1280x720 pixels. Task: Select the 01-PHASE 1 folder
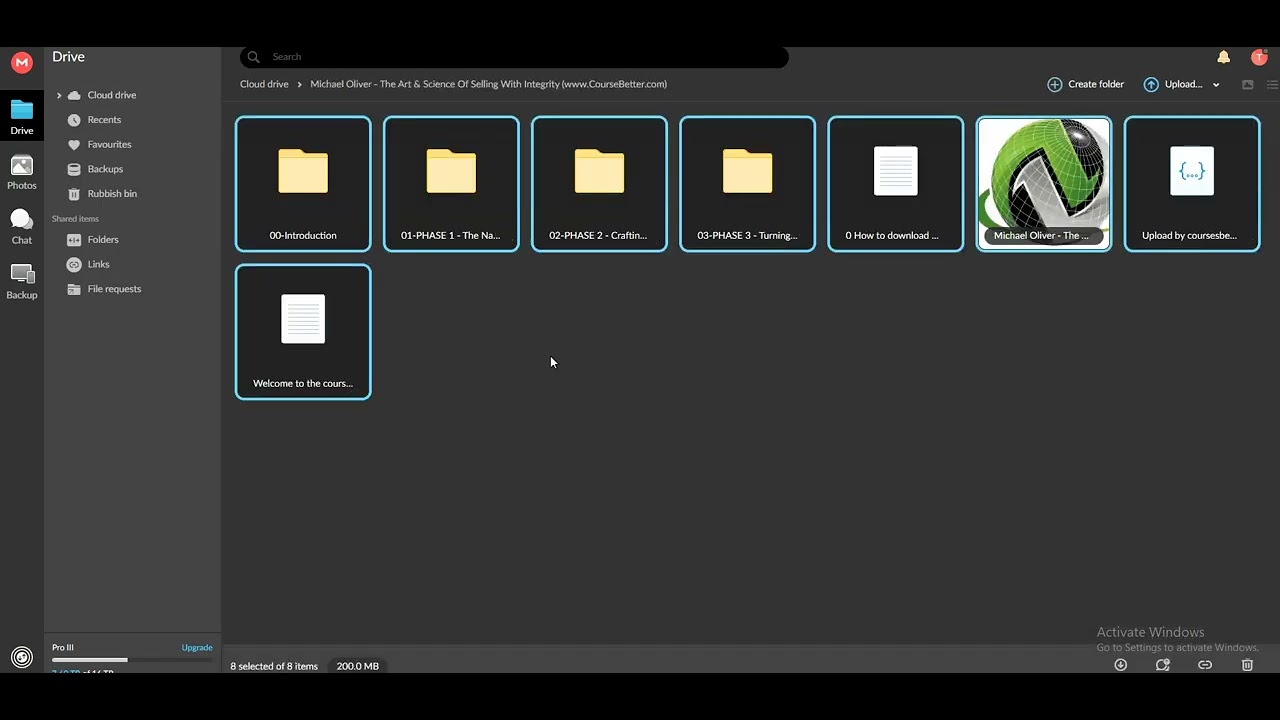pyautogui.click(x=451, y=184)
